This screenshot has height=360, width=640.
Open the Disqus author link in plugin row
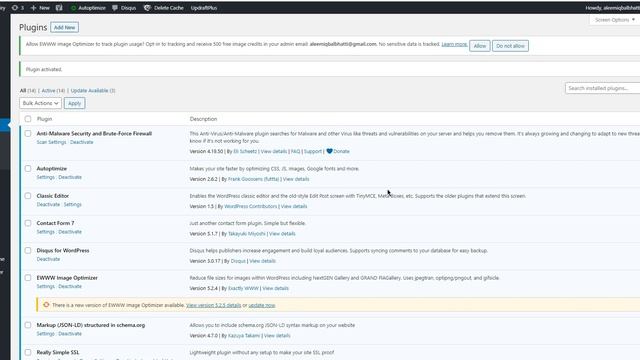pyautogui.click(x=238, y=261)
